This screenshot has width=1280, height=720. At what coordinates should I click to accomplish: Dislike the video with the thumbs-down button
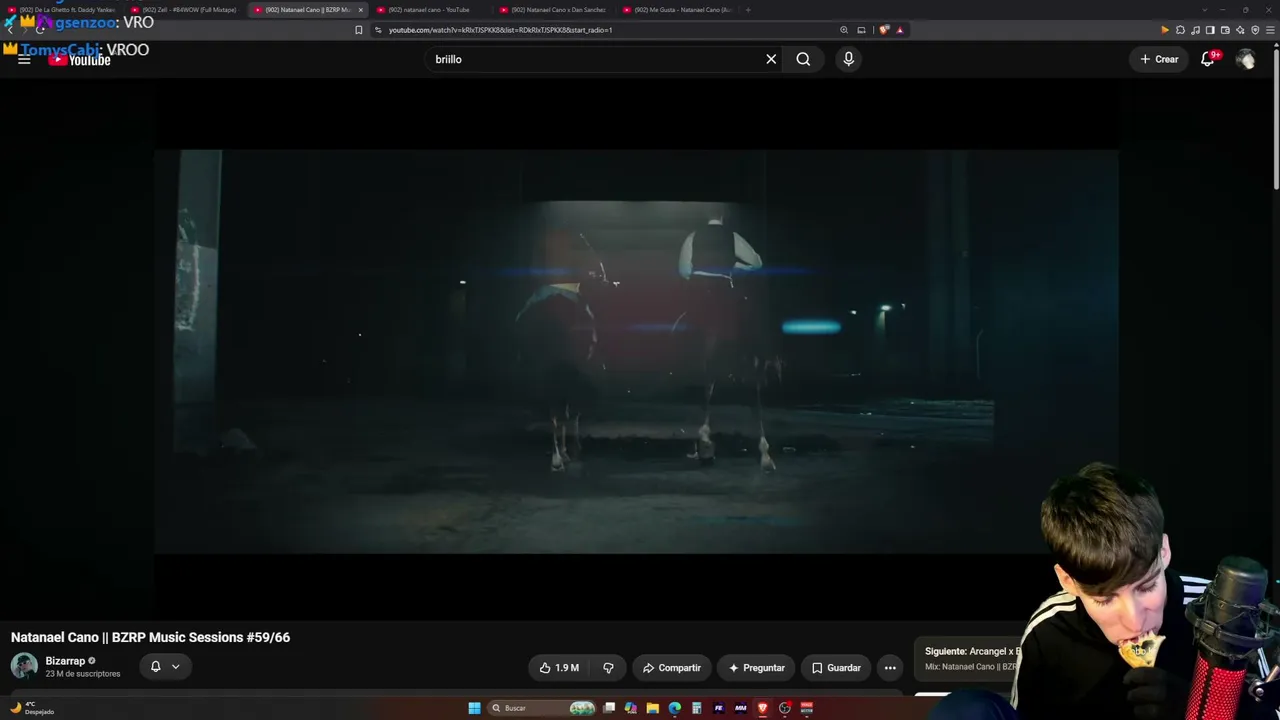[x=608, y=667]
